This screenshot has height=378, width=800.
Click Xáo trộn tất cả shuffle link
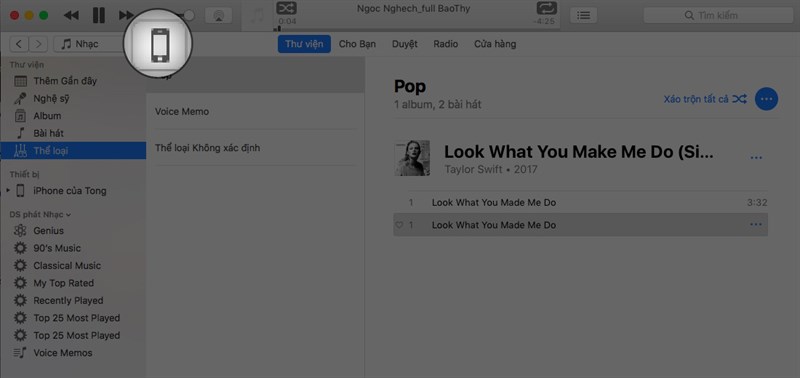point(705,99)
